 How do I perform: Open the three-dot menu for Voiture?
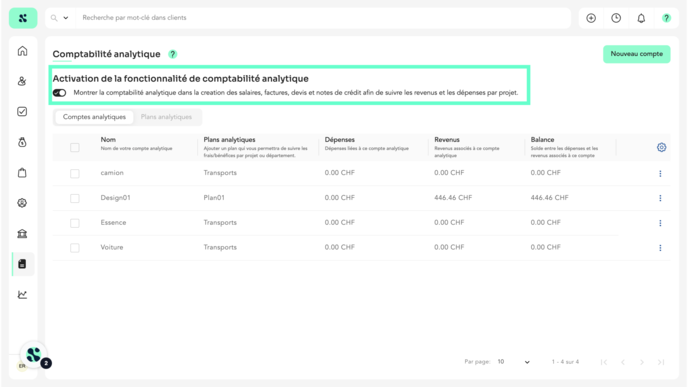coord(660,248)
